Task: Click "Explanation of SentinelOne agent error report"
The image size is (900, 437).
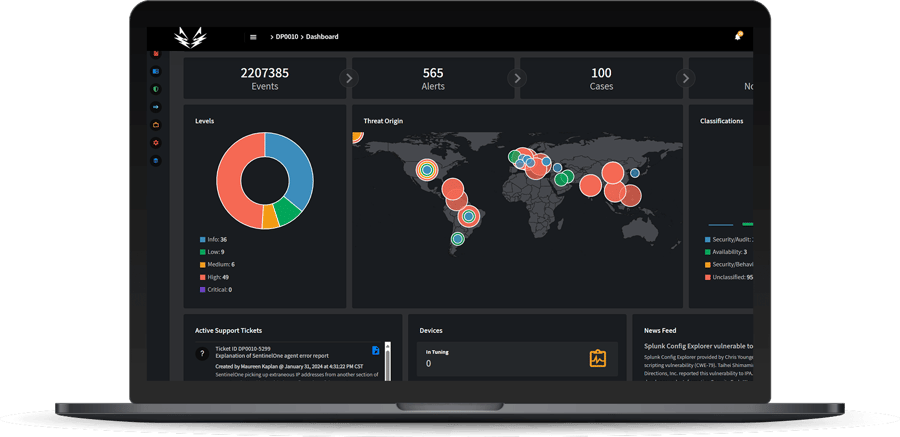Action: point(271,356)
